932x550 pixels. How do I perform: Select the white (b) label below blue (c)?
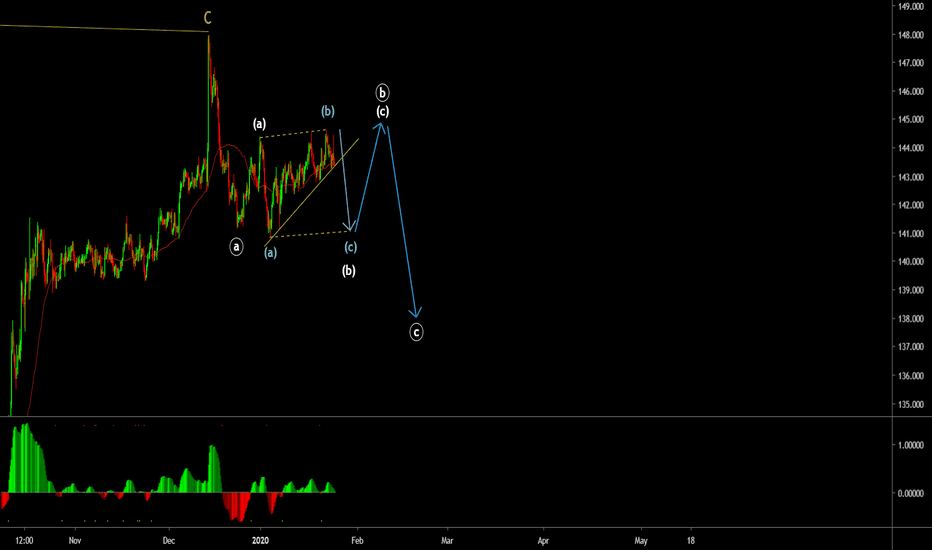[x=349, y=271]
